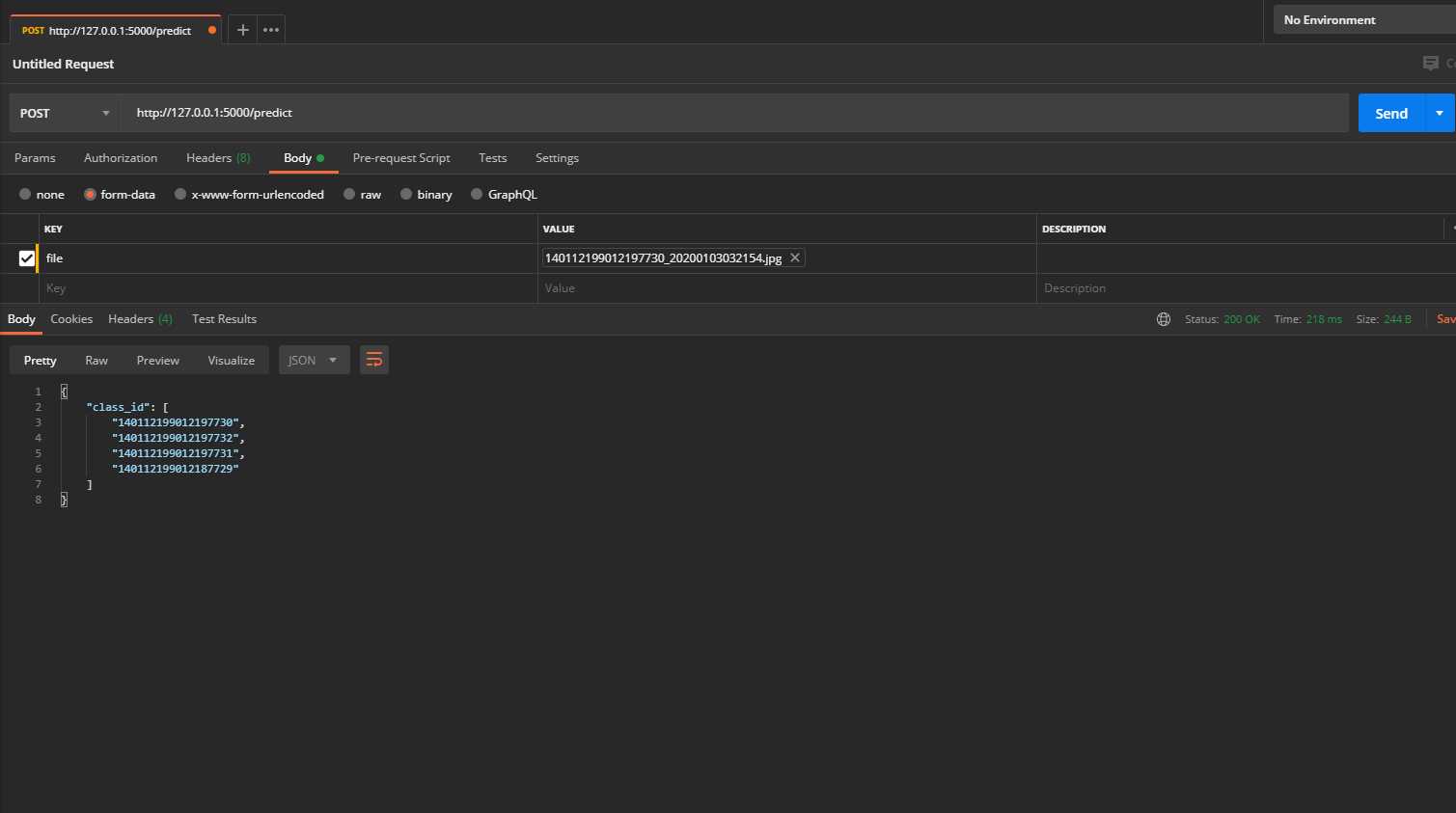Open the Authorization tab
The width and height of the screenshot is (1456, 813).
point(121,158)
